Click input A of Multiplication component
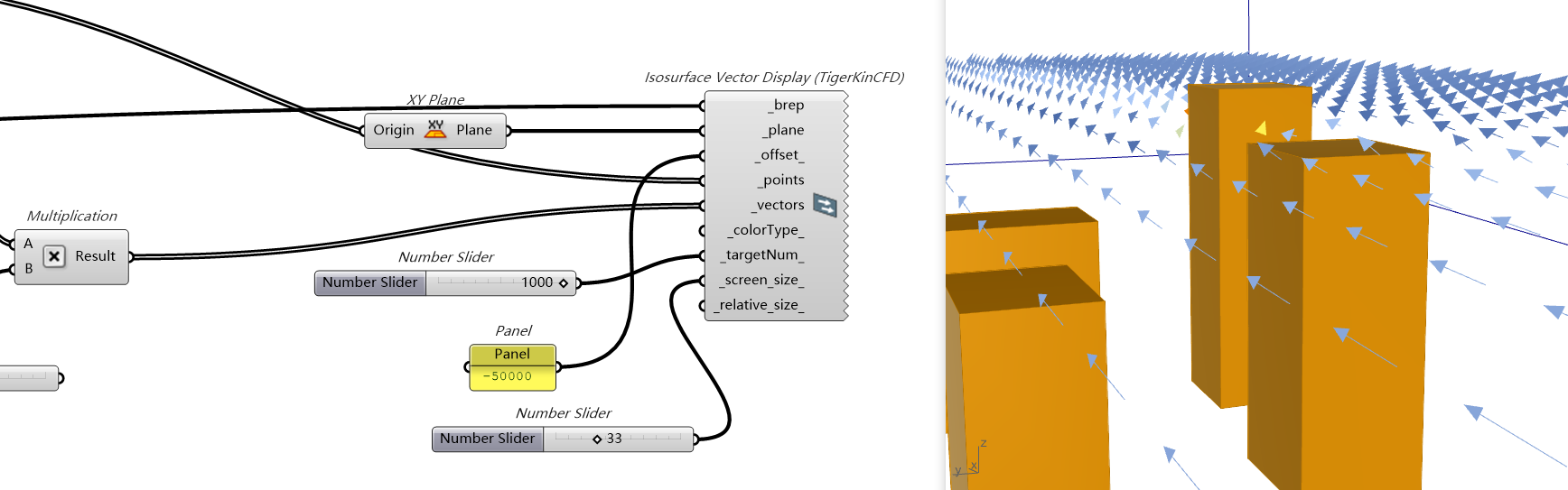The width and height of the screenshot is (1568, 490). pyautogui.click(x=28, y=244)
